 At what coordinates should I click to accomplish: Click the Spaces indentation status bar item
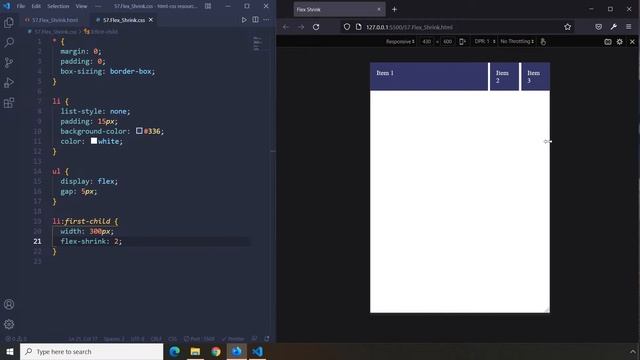coord(114,339)
